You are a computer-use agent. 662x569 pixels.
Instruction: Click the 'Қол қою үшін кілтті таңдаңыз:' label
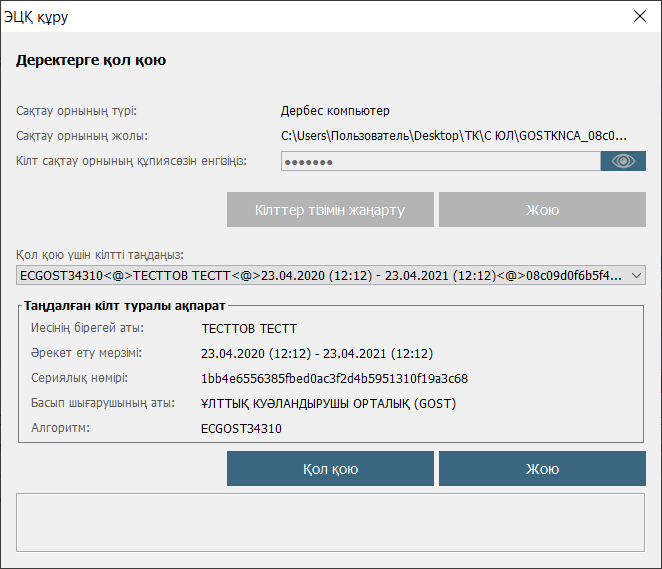tap(100, 255)
